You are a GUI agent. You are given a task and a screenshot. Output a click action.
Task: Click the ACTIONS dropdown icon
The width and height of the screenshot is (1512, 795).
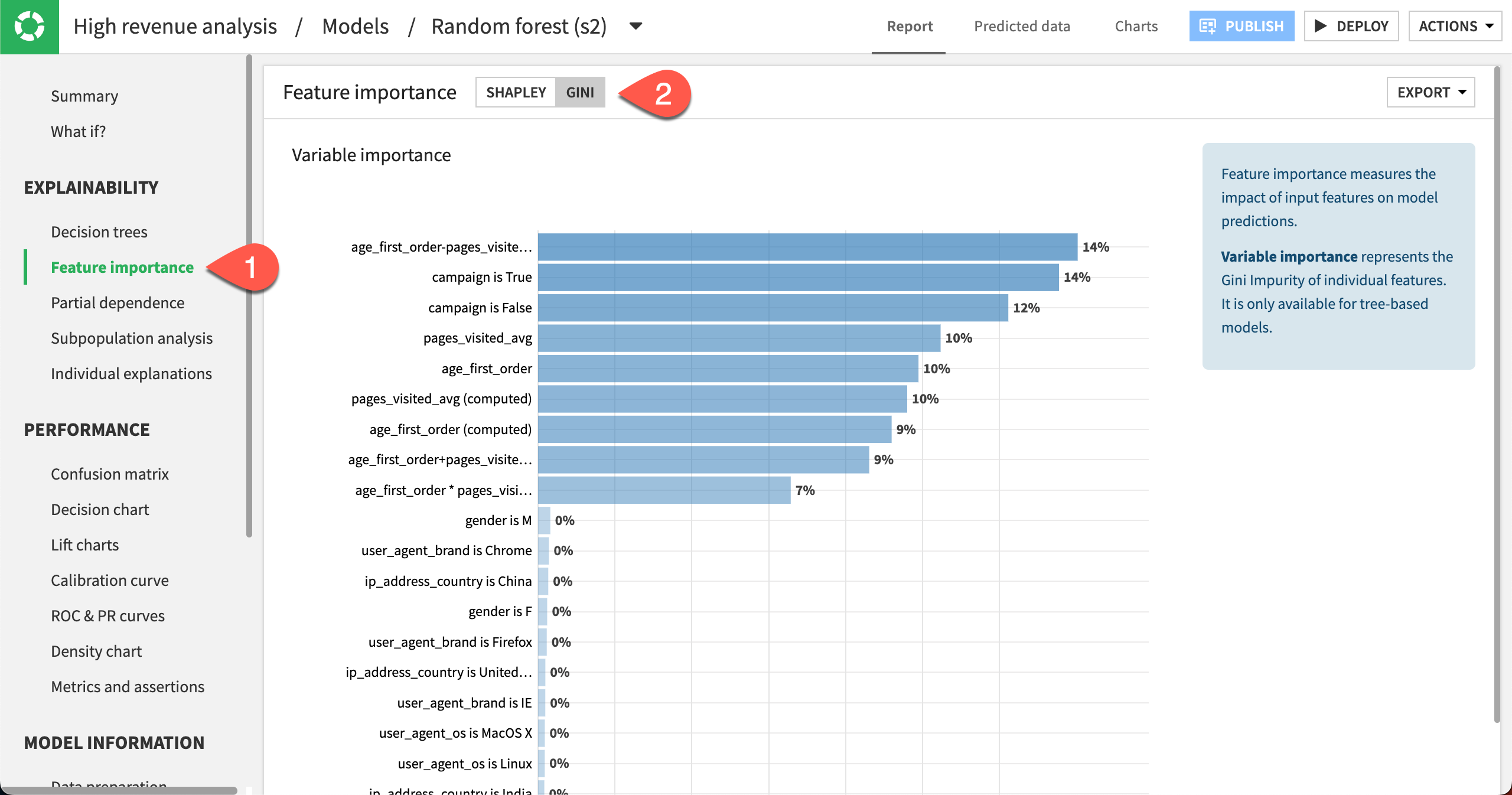tap(1491, 25)
